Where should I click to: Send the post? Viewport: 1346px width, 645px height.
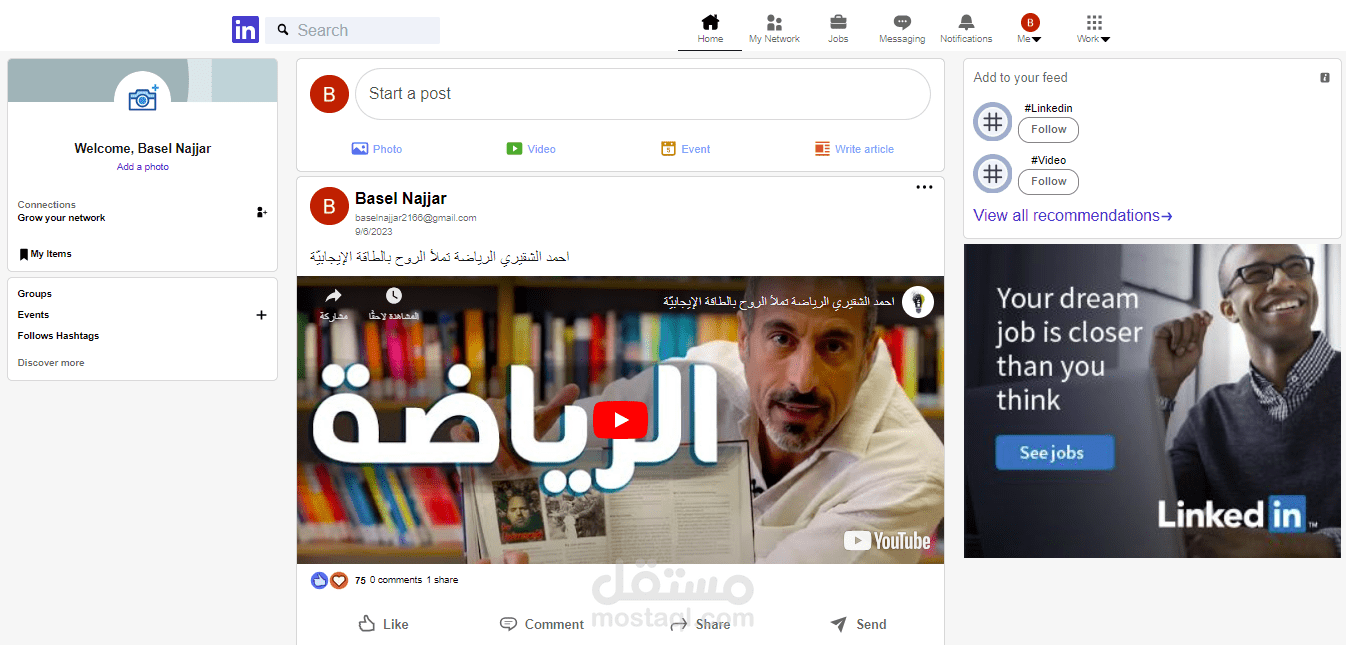pos(858,624)
